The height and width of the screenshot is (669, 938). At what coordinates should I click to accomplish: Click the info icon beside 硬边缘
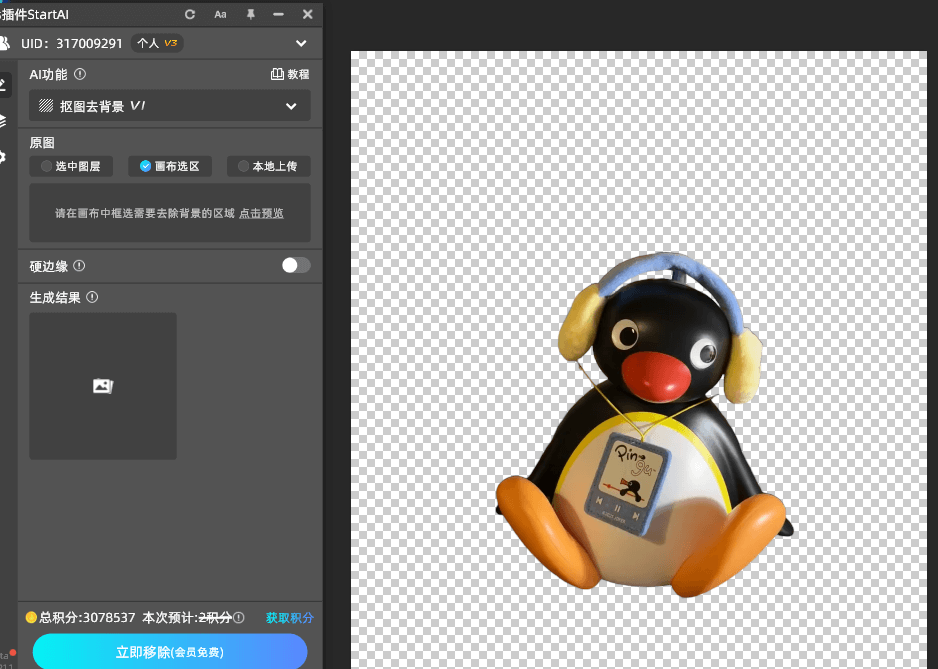point(79,266)
